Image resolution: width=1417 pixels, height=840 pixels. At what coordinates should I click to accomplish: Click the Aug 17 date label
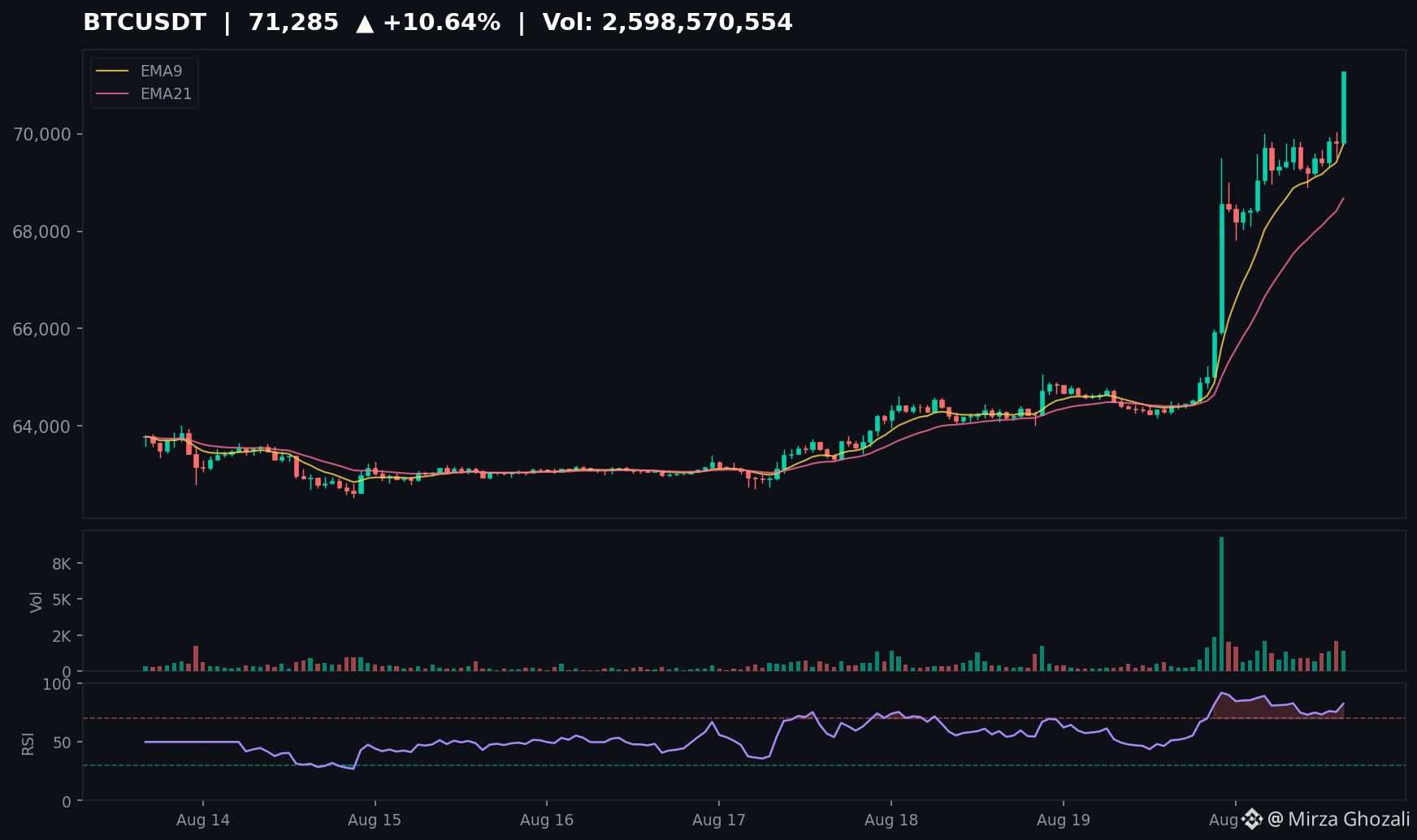coord(719,820)
